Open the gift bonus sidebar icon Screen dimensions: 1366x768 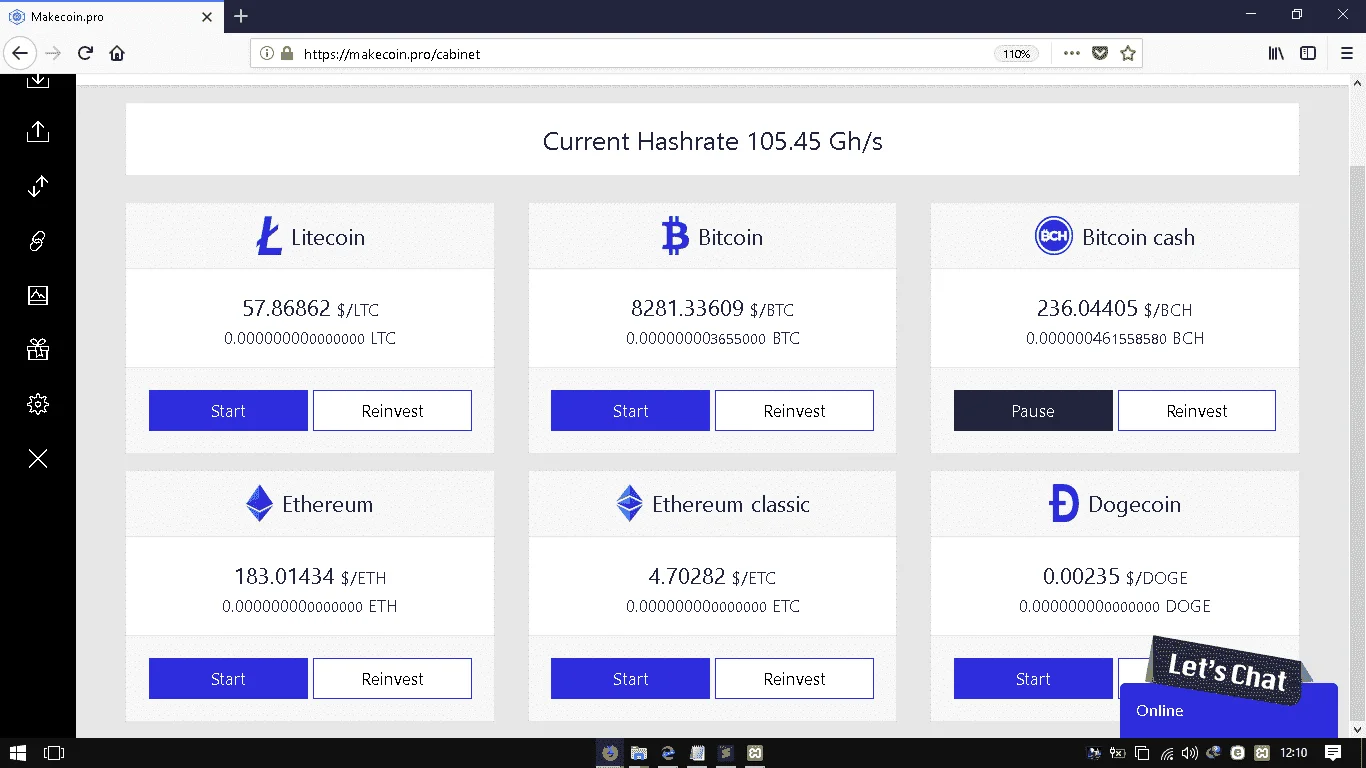pyautogui.click(x=38, y=349)
